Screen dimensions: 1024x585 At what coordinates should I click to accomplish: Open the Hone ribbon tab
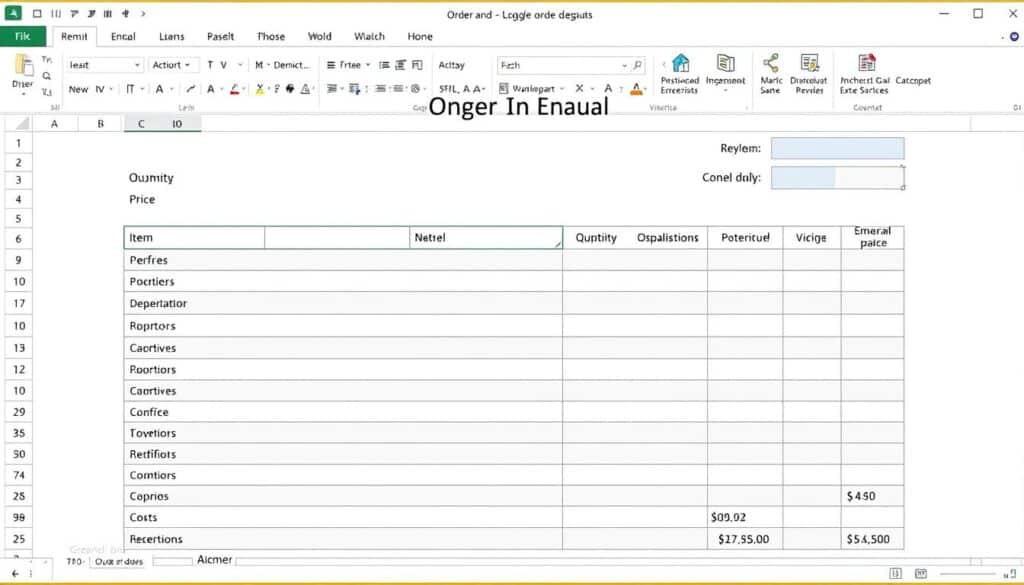click(x=420, y=37)
